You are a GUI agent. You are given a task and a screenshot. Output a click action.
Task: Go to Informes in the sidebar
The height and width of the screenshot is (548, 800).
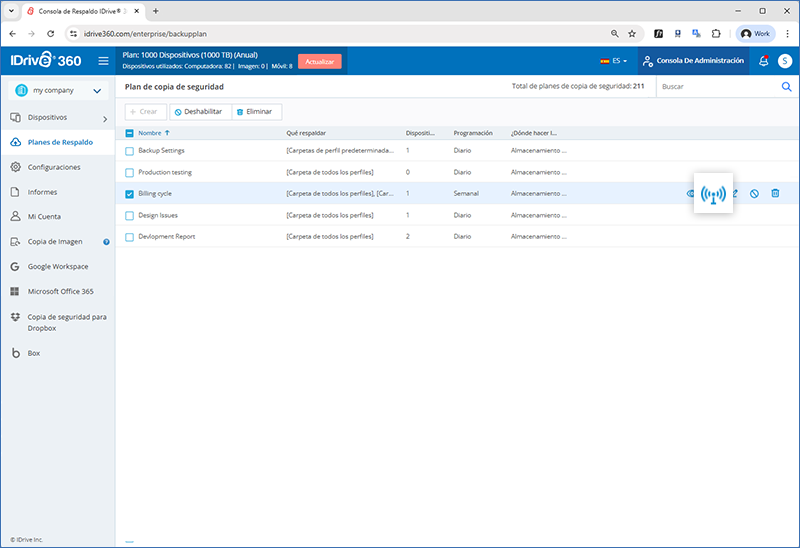coord(42,192)
